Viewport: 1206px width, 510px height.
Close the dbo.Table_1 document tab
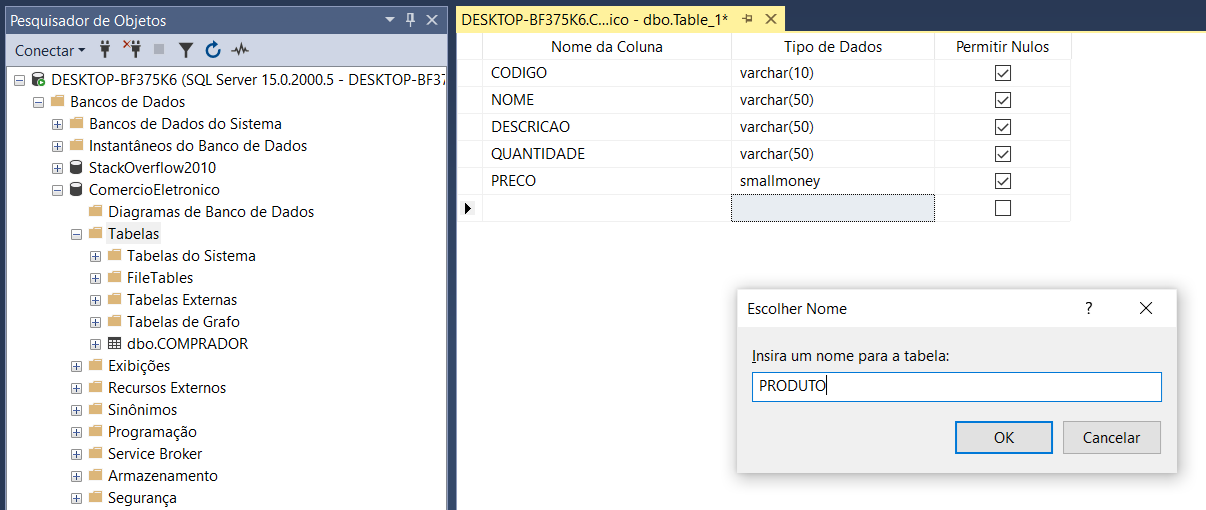[770, 20]
